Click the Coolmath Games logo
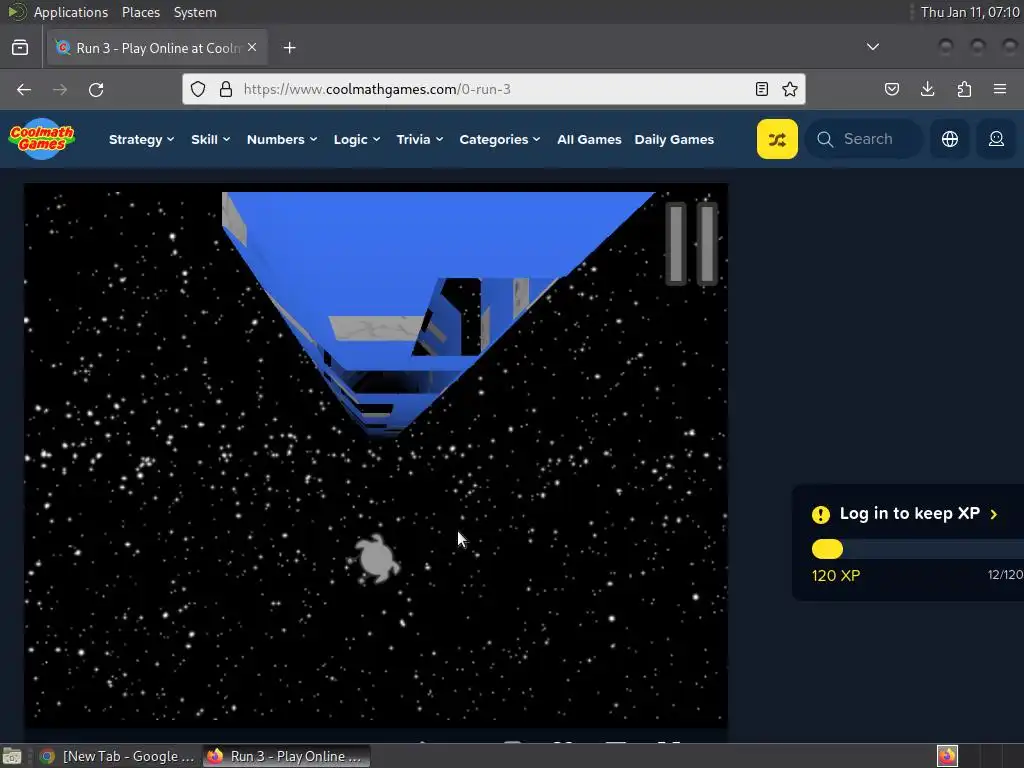The image size is (1024, 768). (x=42, y=139)
